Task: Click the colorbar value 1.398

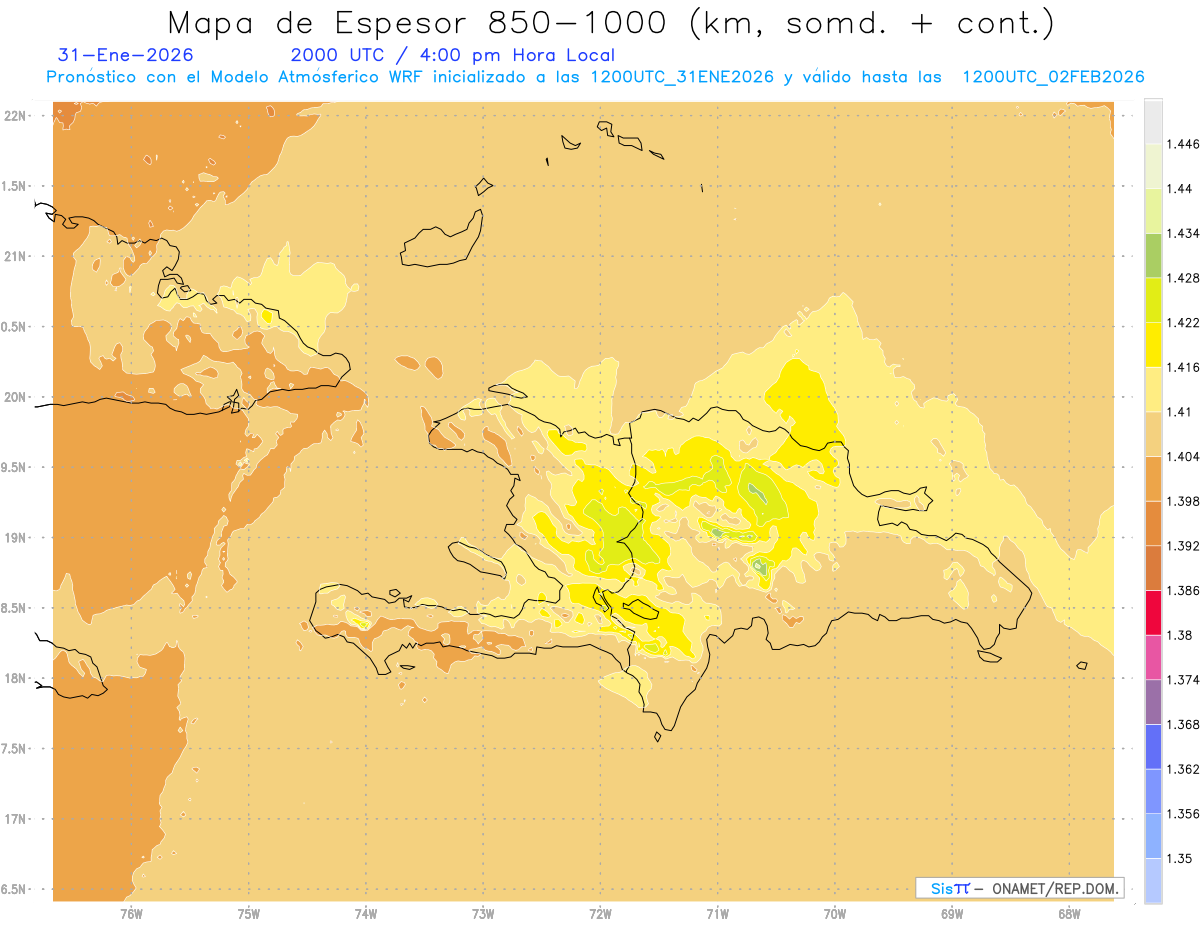Action: point(1183,501)
